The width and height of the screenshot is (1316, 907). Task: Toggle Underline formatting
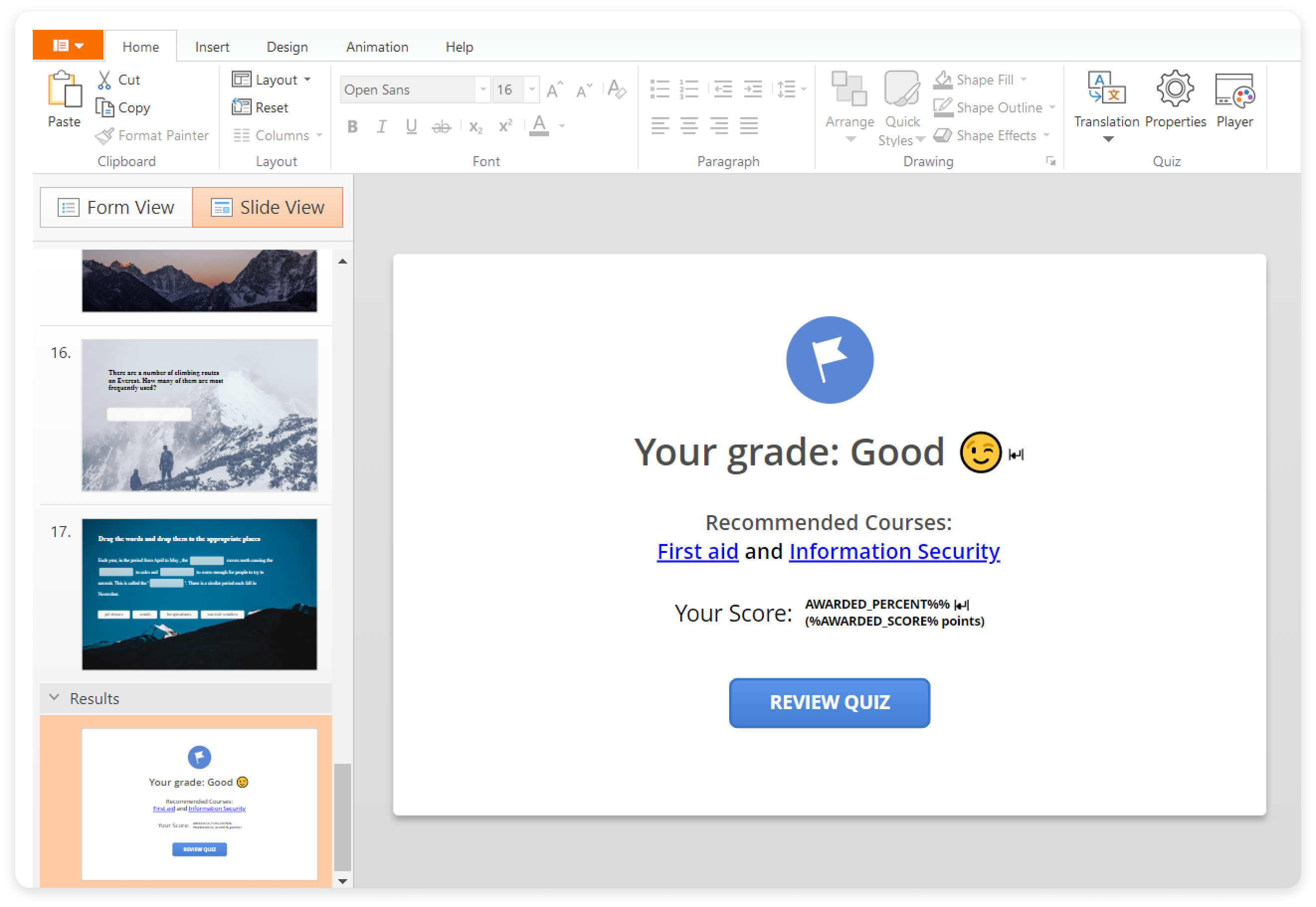[411, 126]
